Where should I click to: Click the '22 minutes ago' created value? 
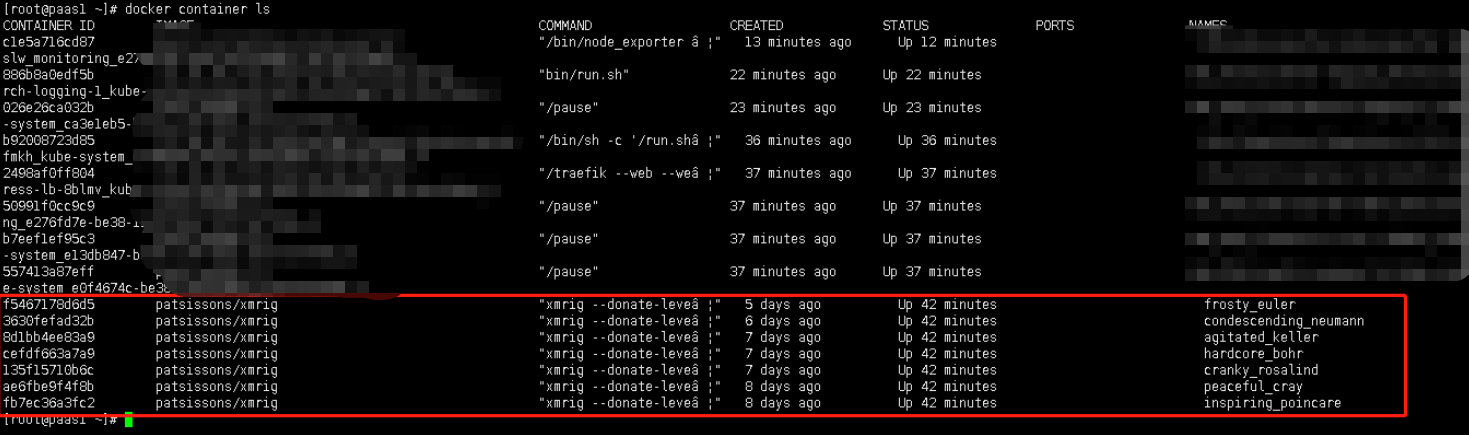click(783, 75)
